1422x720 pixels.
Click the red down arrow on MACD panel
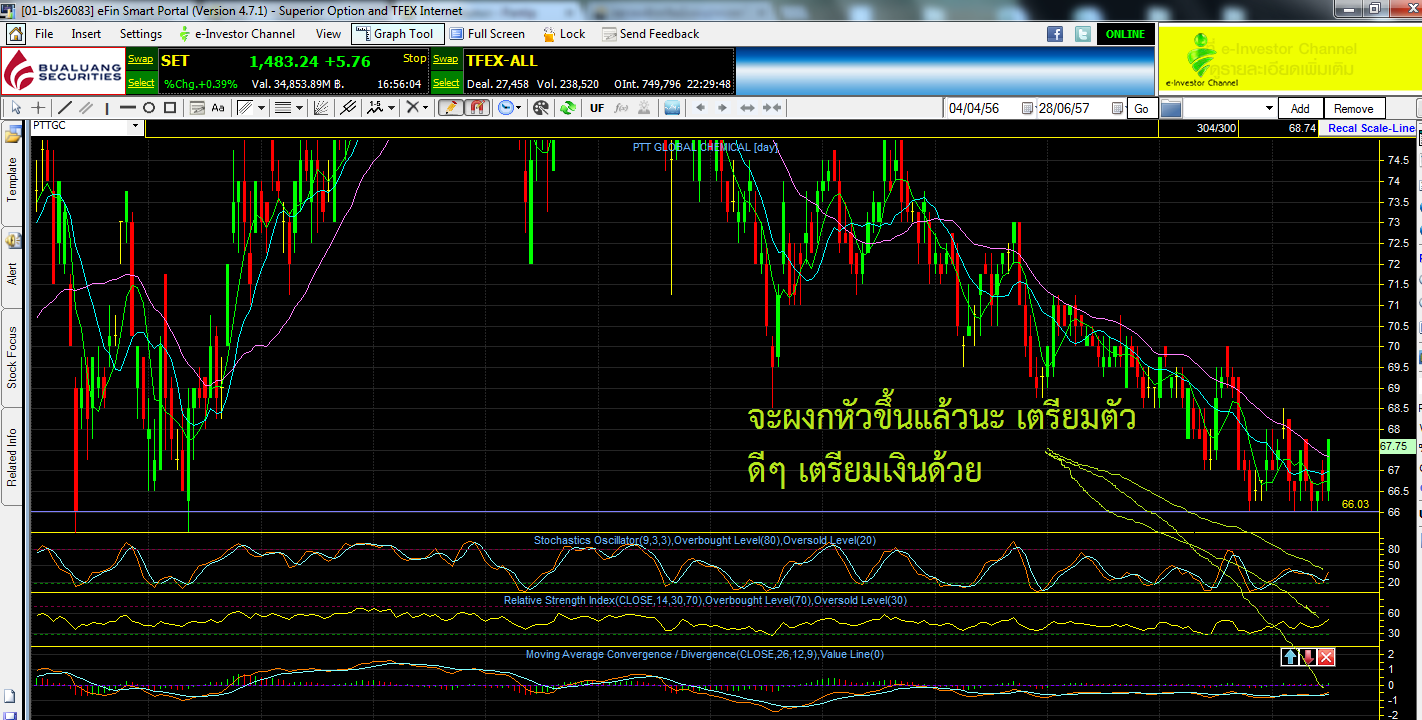[1308, 657]
